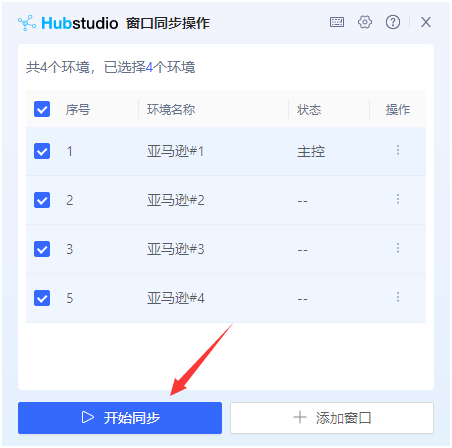Open the keyboard shortcuts icon
This screenshot has width=452, height=448.
coord(337,22)
